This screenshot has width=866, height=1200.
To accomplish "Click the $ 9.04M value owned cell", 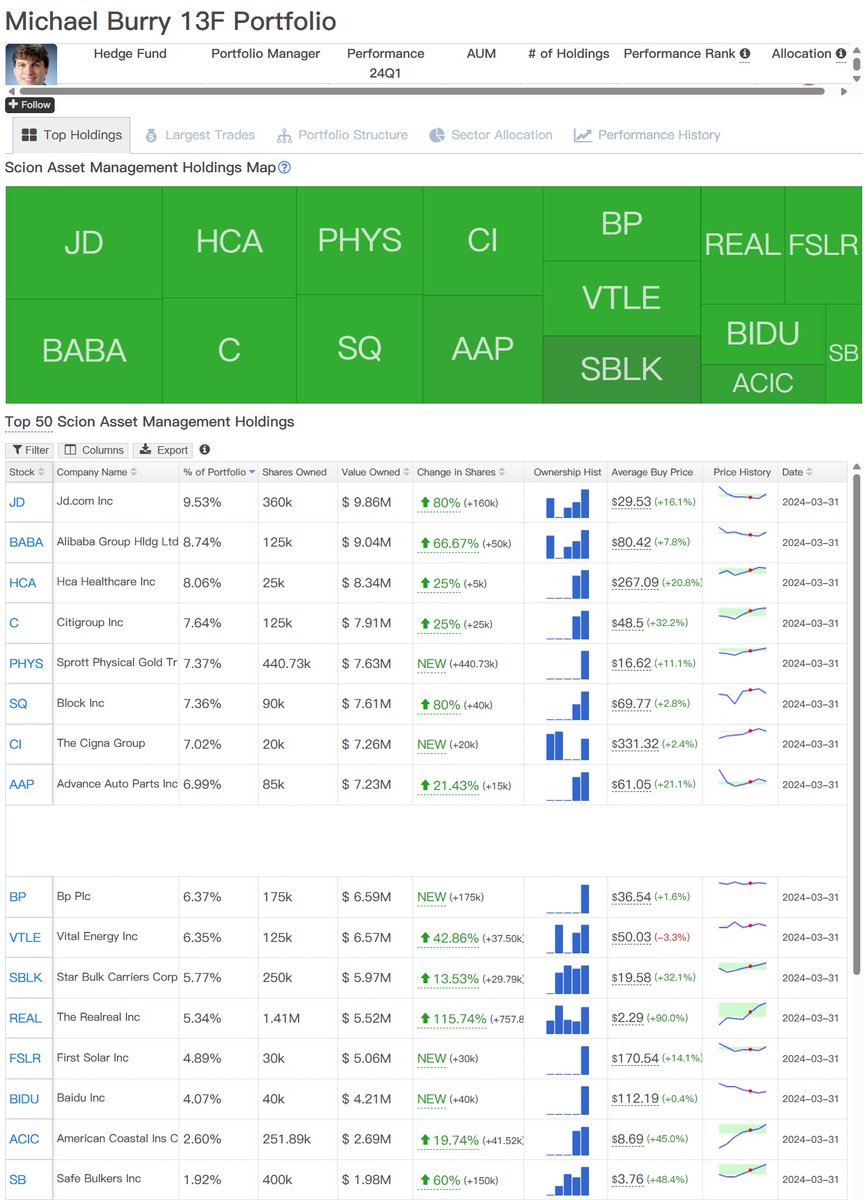I will pos(366,542).
